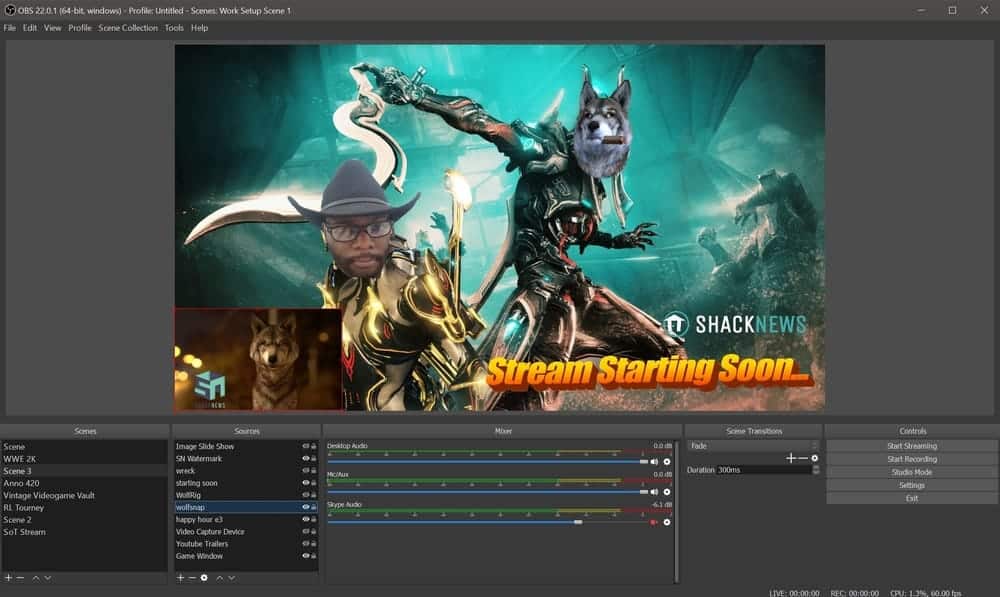Hide the happy hour e3 source
This screenshot has height=597, width=1000.
tap(305, 519)
